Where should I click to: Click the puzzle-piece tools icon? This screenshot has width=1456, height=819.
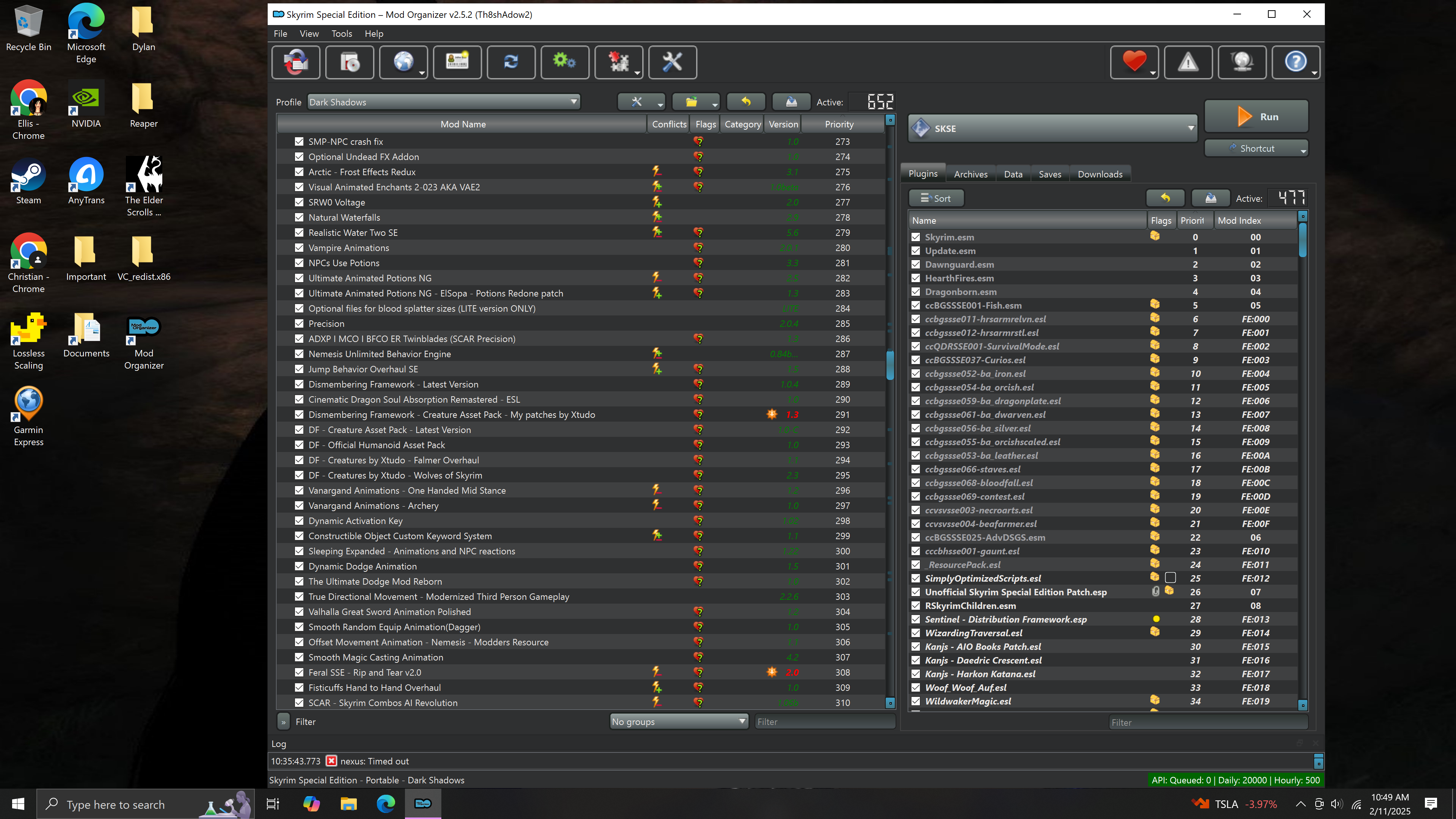[x=618, y=61]
